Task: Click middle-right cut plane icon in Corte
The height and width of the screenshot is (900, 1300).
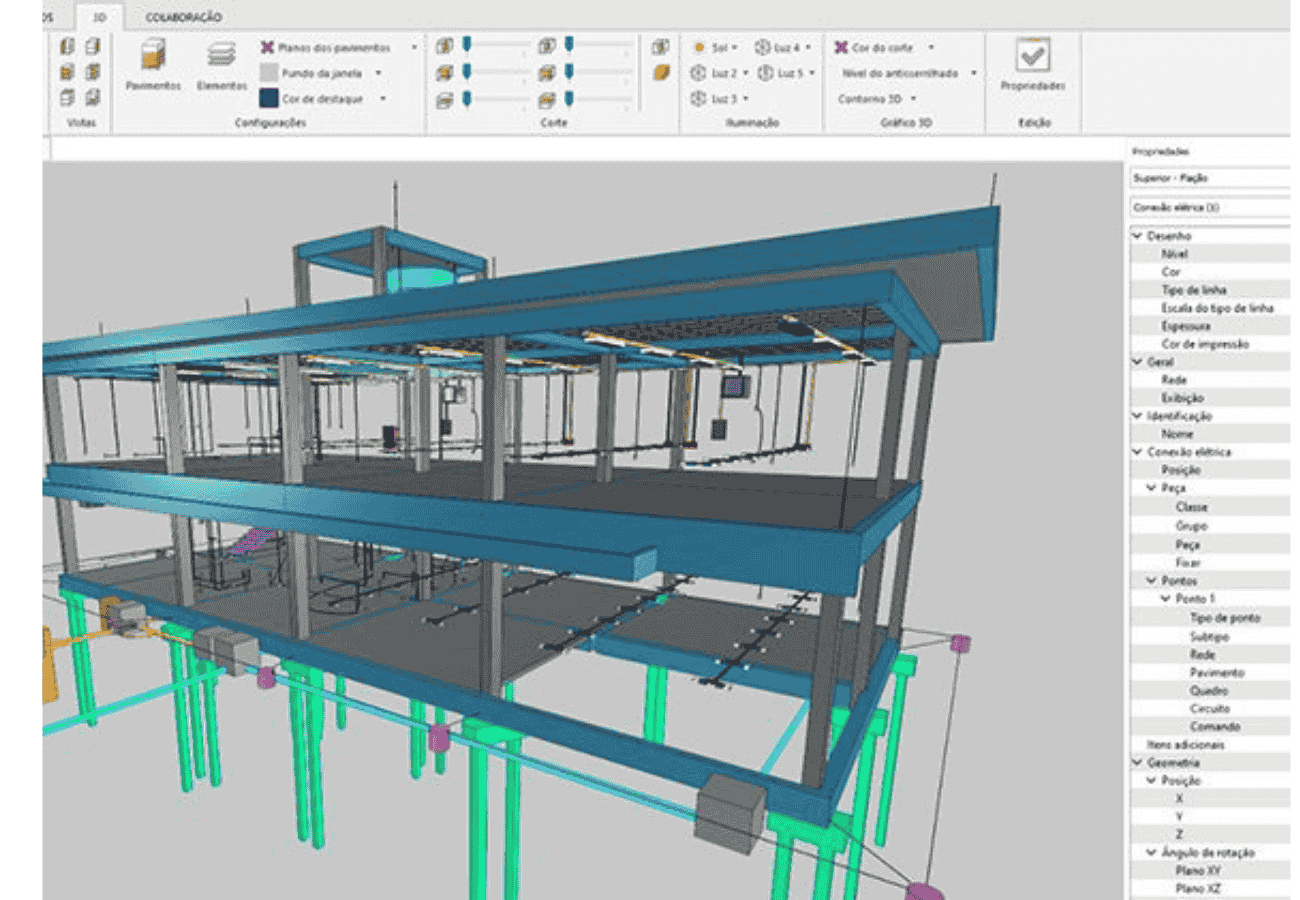Action: (x=546, y=73)
